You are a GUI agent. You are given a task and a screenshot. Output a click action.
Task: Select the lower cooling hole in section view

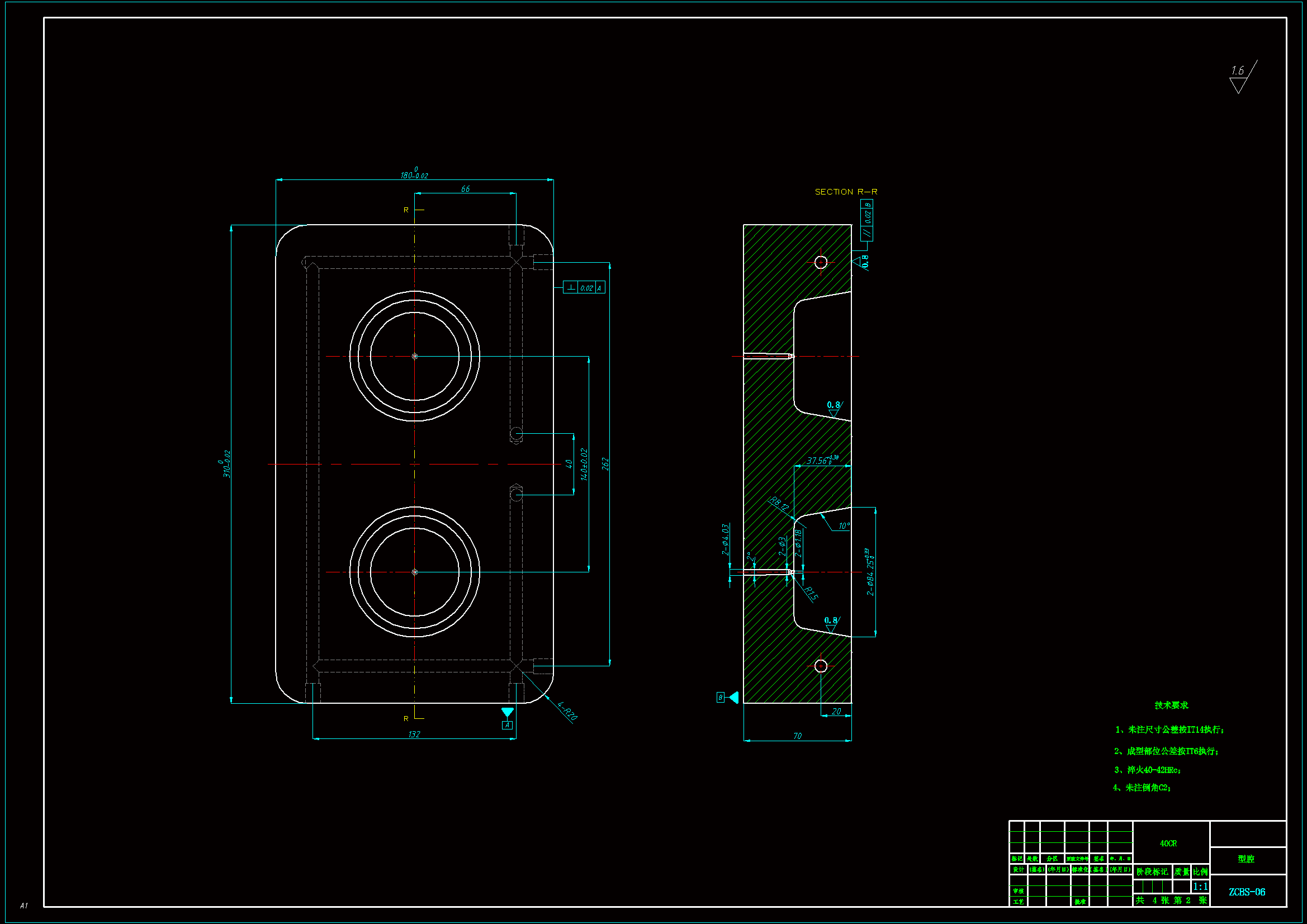point(821,666)
